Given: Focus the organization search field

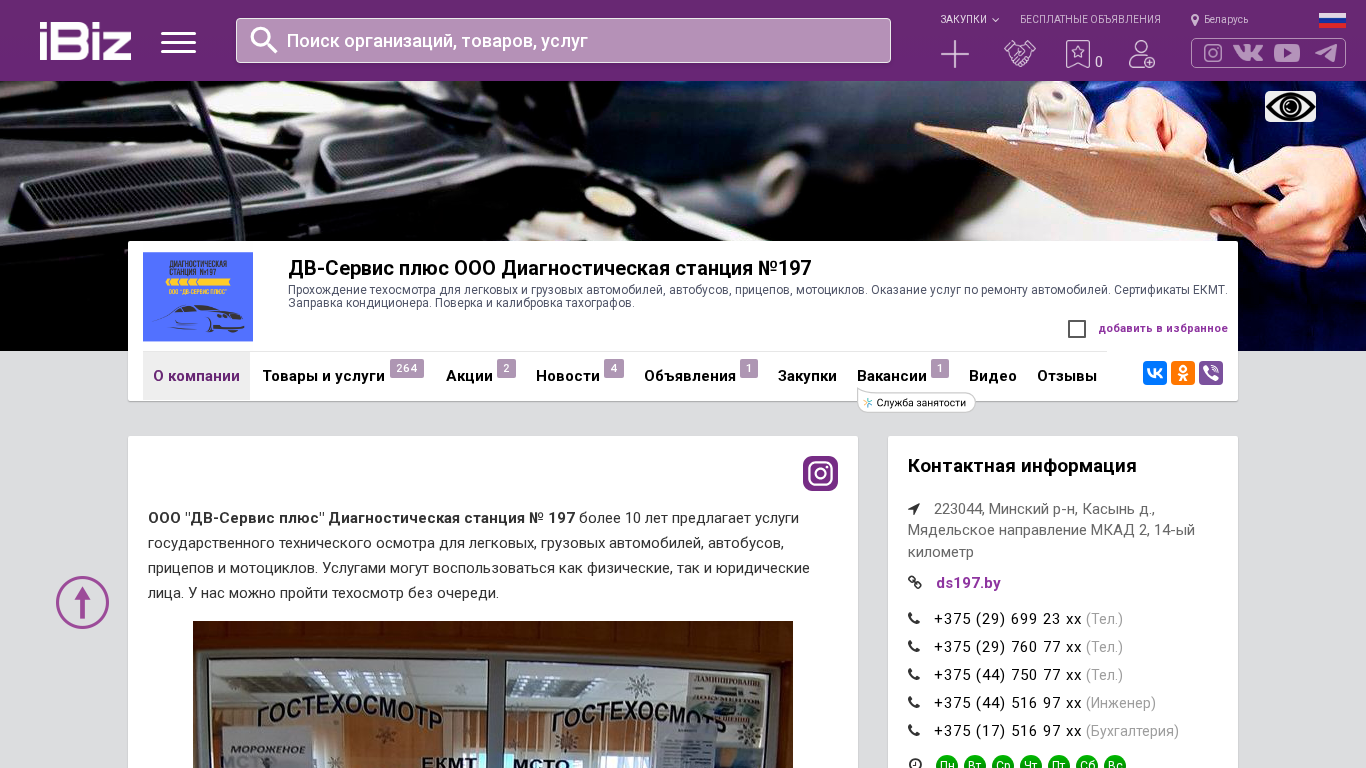Looking at the screenshot, I should (x=563, y=41).
